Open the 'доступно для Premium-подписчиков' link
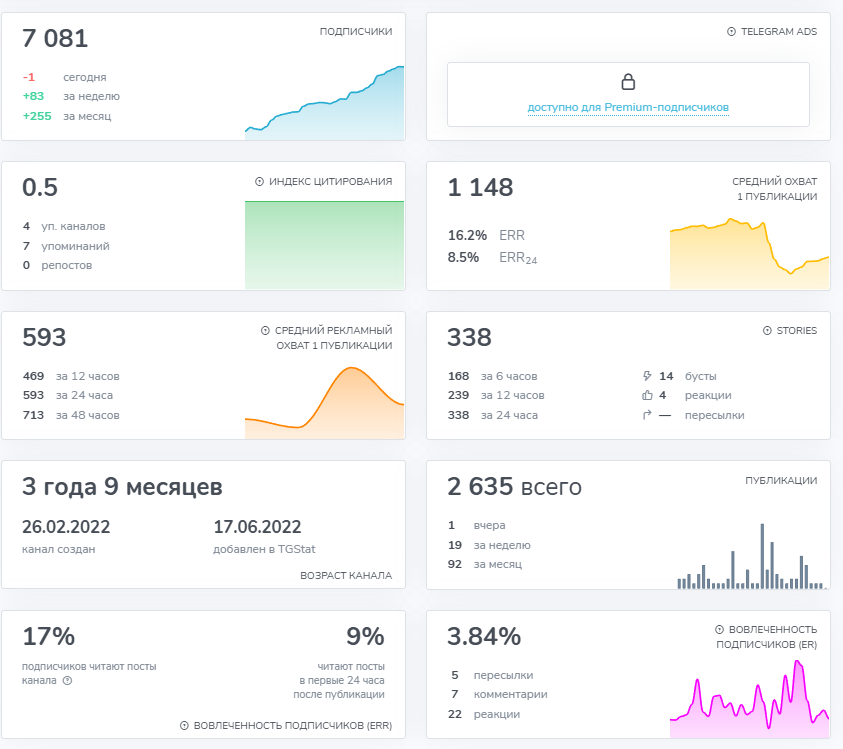 [x=628, y=107]
